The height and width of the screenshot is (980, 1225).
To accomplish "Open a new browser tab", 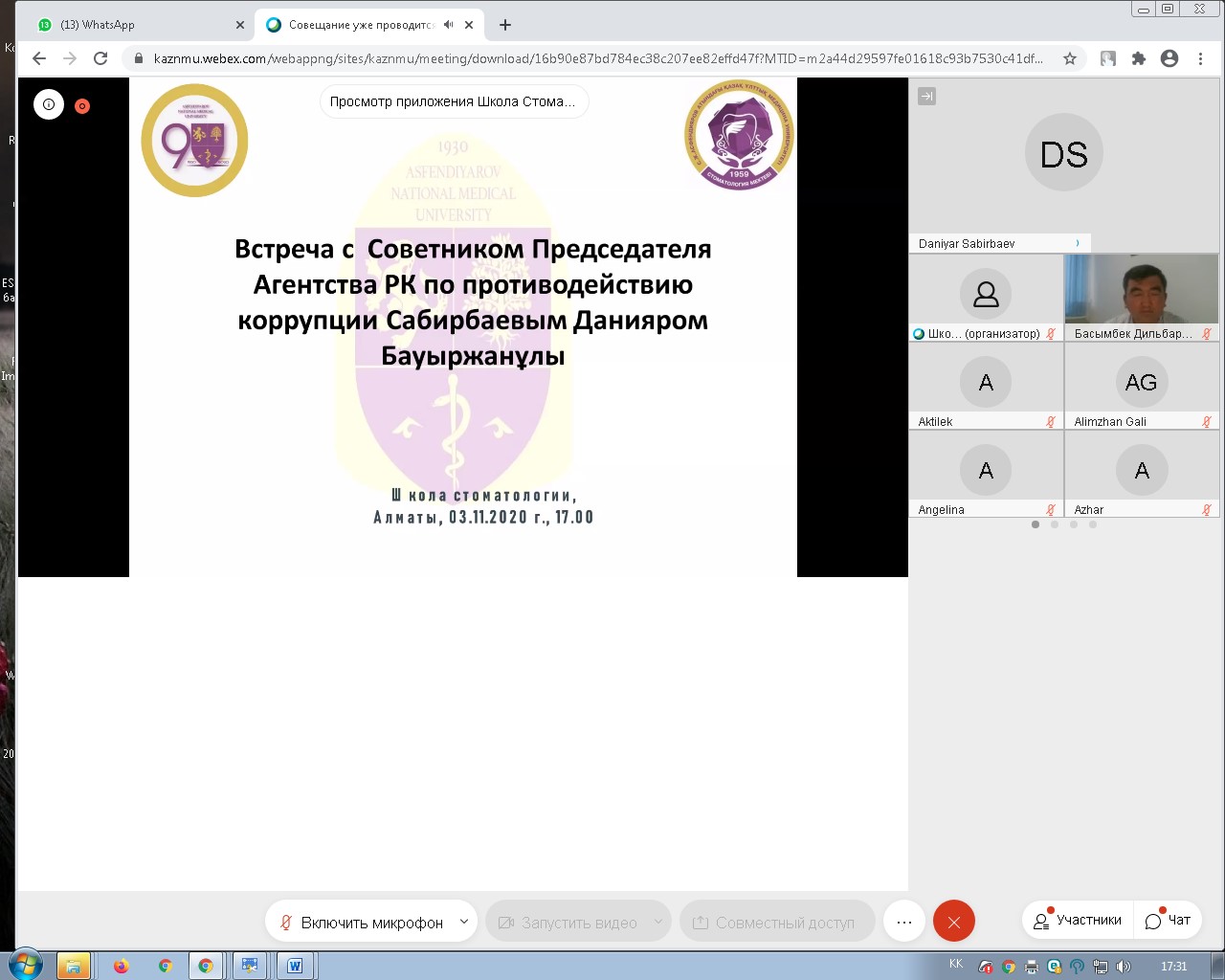I will tap(505, 25).
